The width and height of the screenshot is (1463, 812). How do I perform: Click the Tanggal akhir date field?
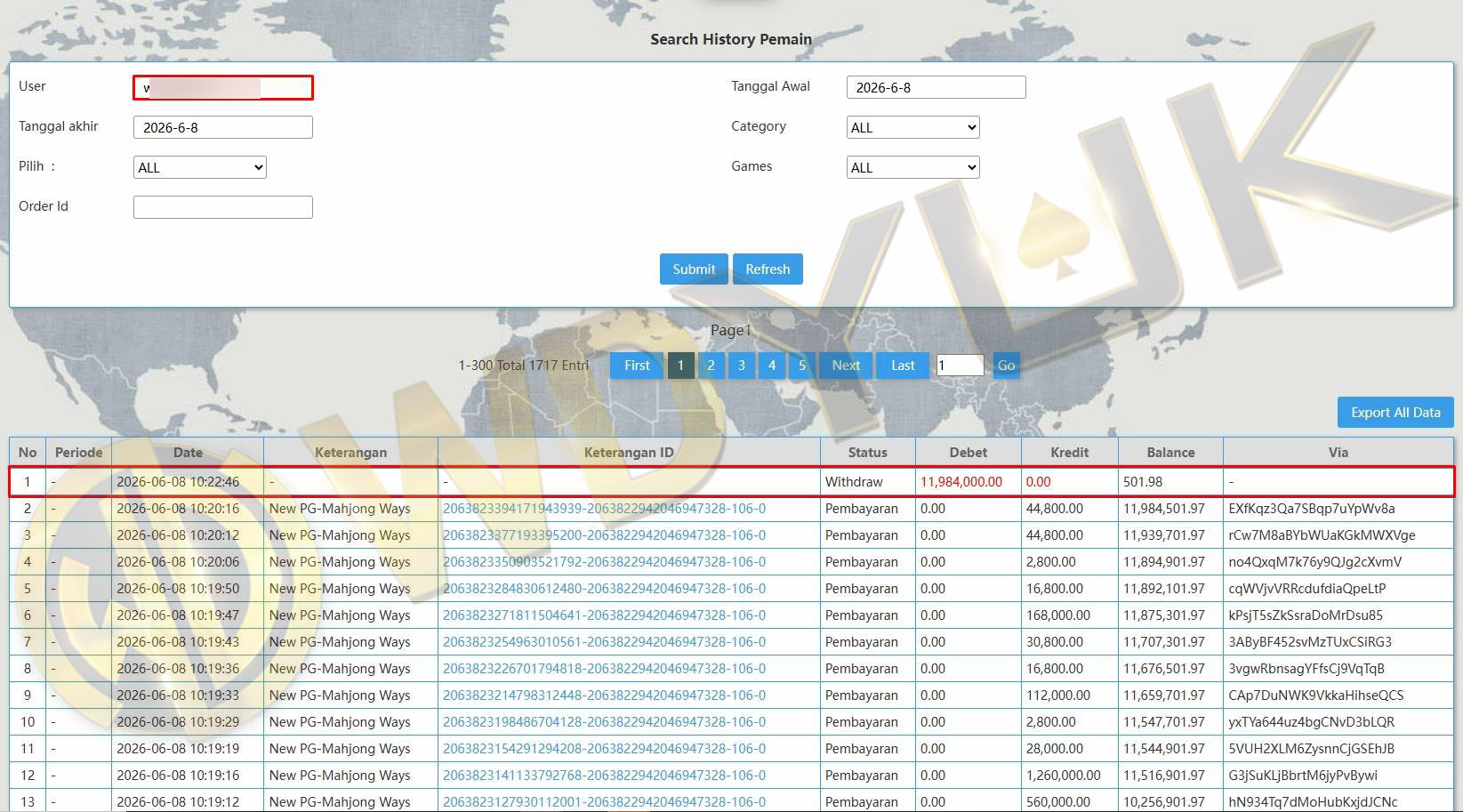222,127
